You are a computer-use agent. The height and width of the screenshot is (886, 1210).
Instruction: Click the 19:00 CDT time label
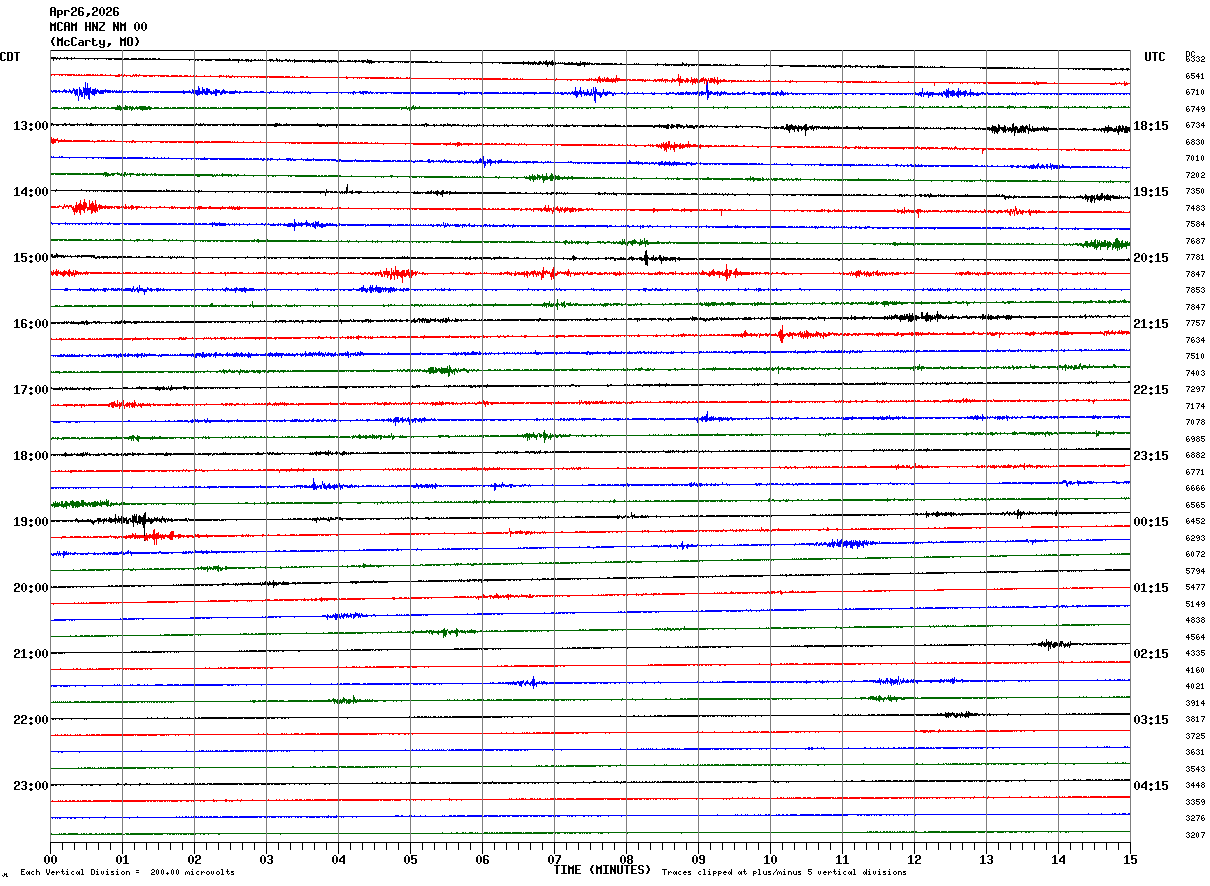[30, 522]
